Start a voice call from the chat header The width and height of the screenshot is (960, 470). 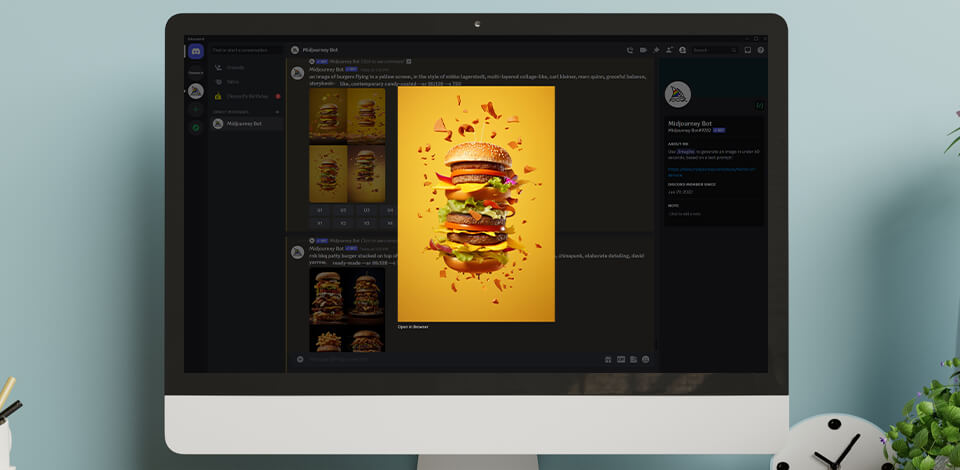tap(629, 50)
